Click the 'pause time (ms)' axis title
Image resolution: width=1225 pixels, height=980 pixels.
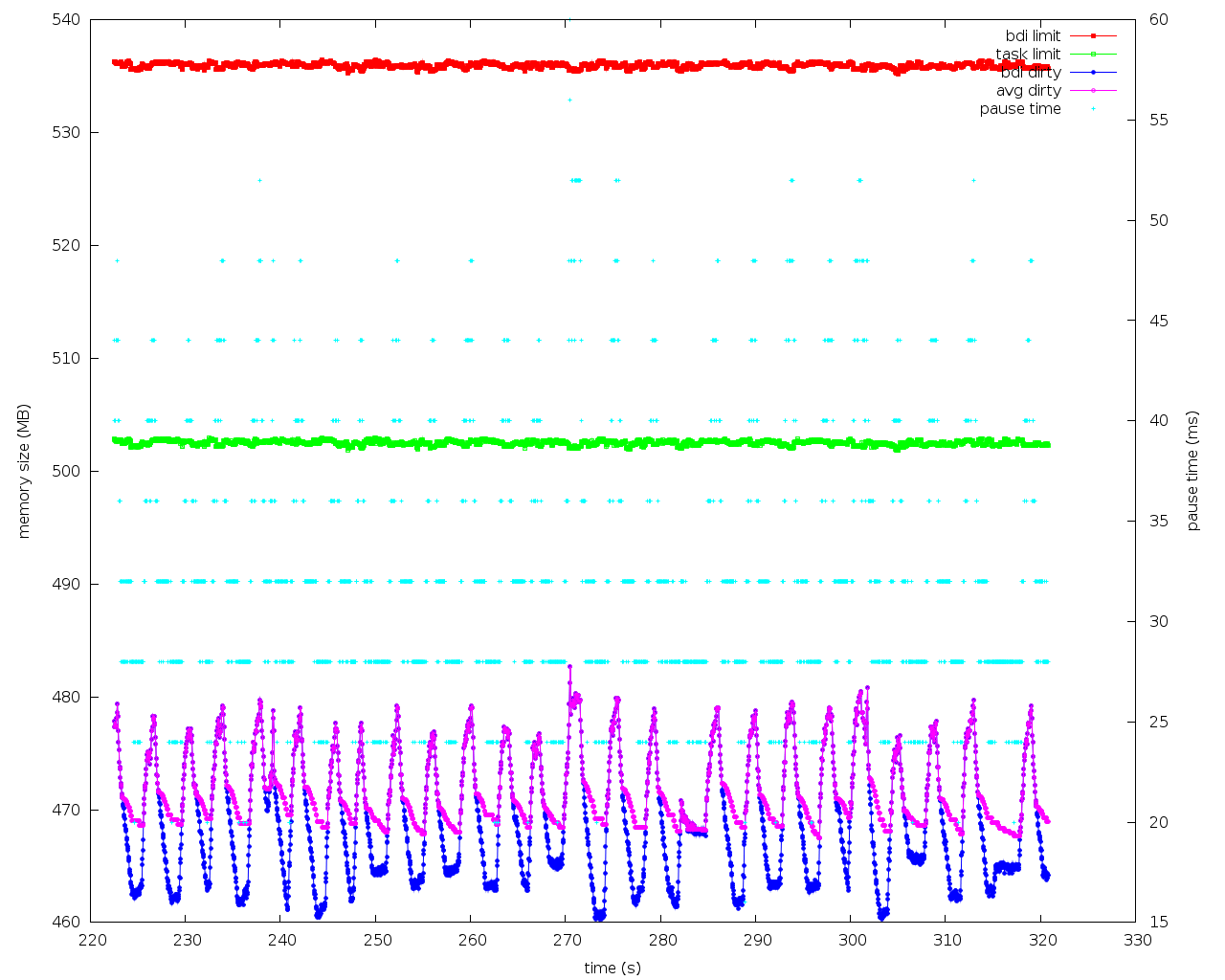point(1192,470)
